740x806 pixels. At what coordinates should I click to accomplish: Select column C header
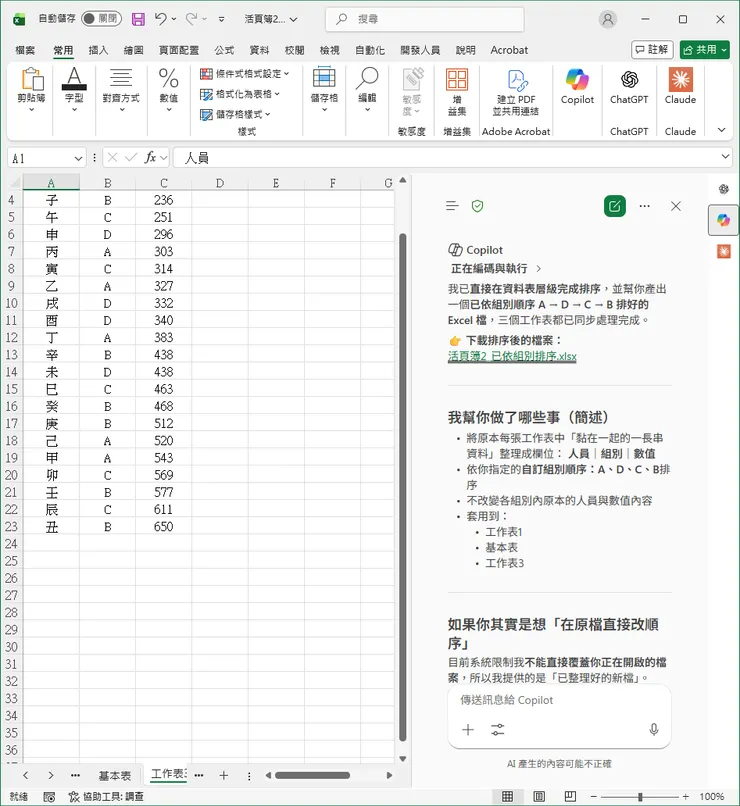click(x=163, y=182)
